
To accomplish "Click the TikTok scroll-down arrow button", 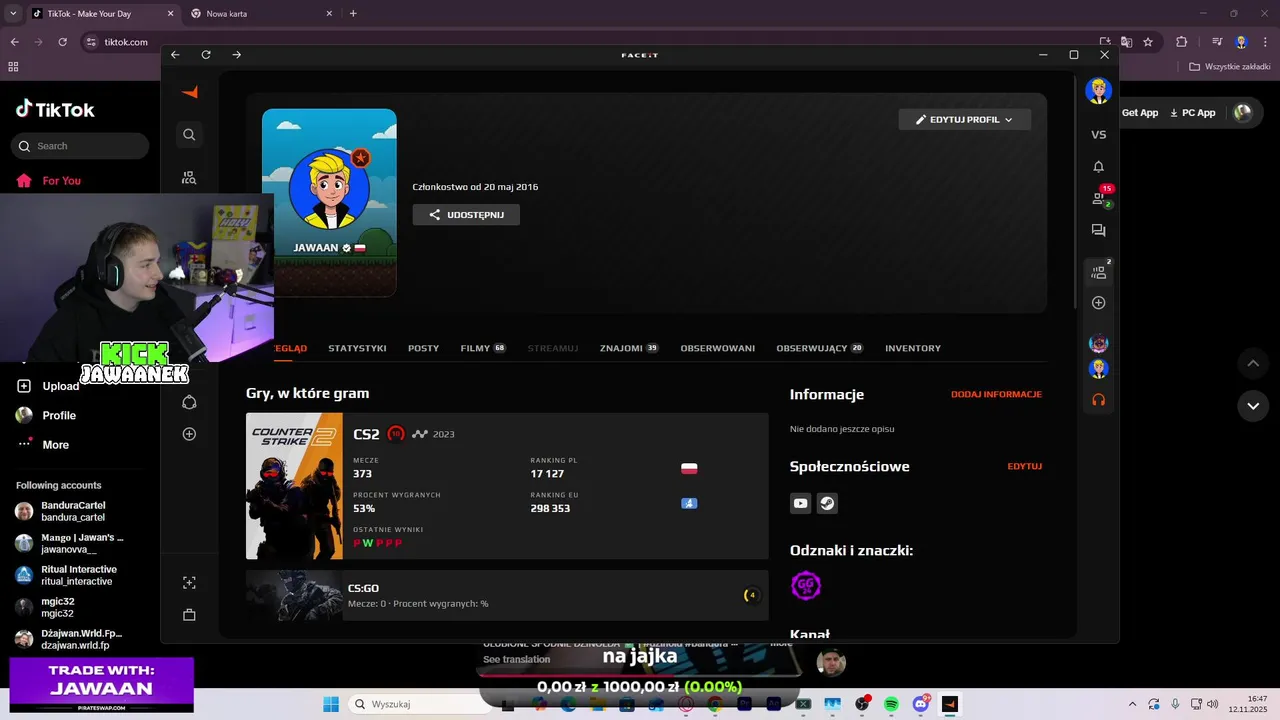I will point(1253,405).
